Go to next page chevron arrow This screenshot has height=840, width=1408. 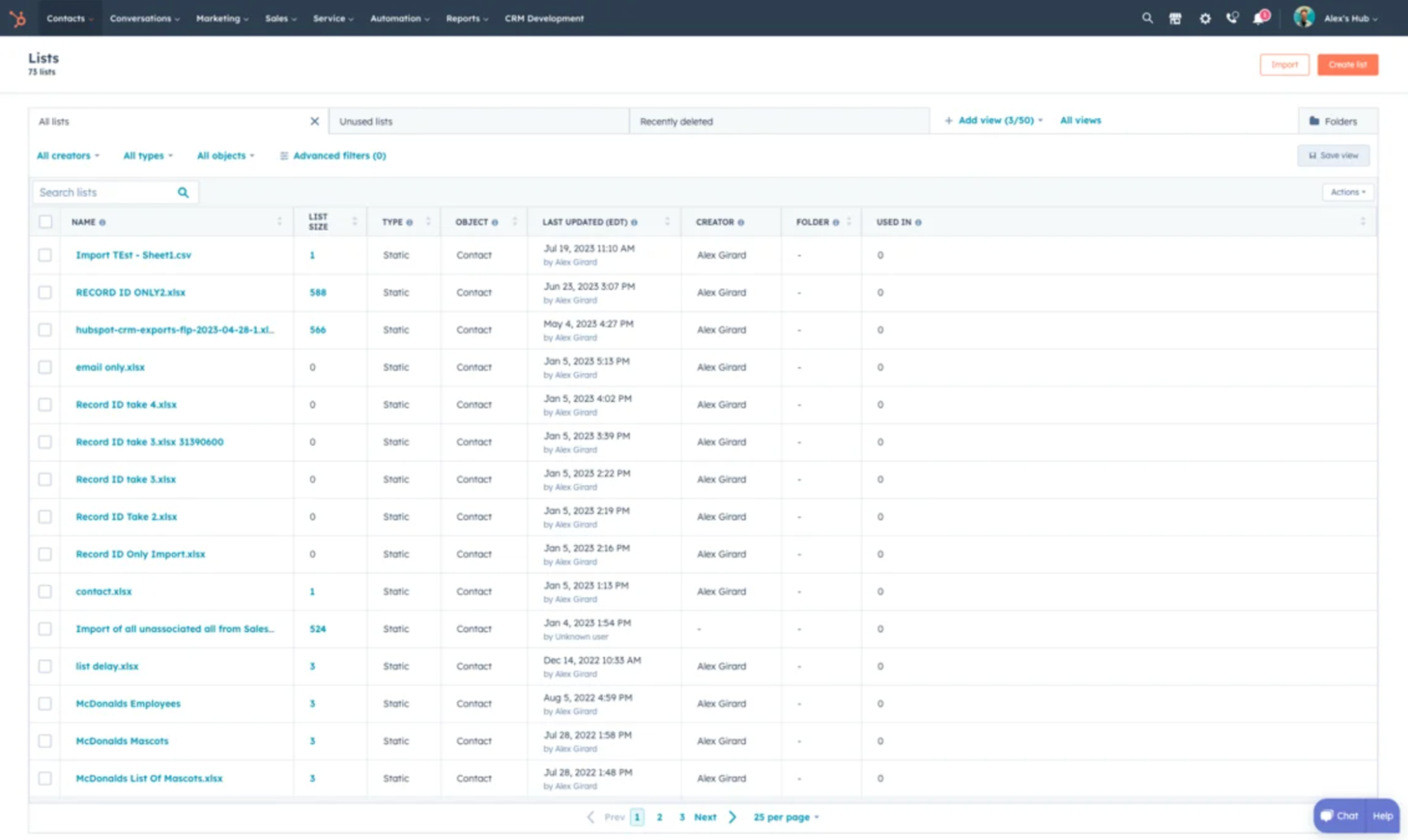tap(733, 817)
